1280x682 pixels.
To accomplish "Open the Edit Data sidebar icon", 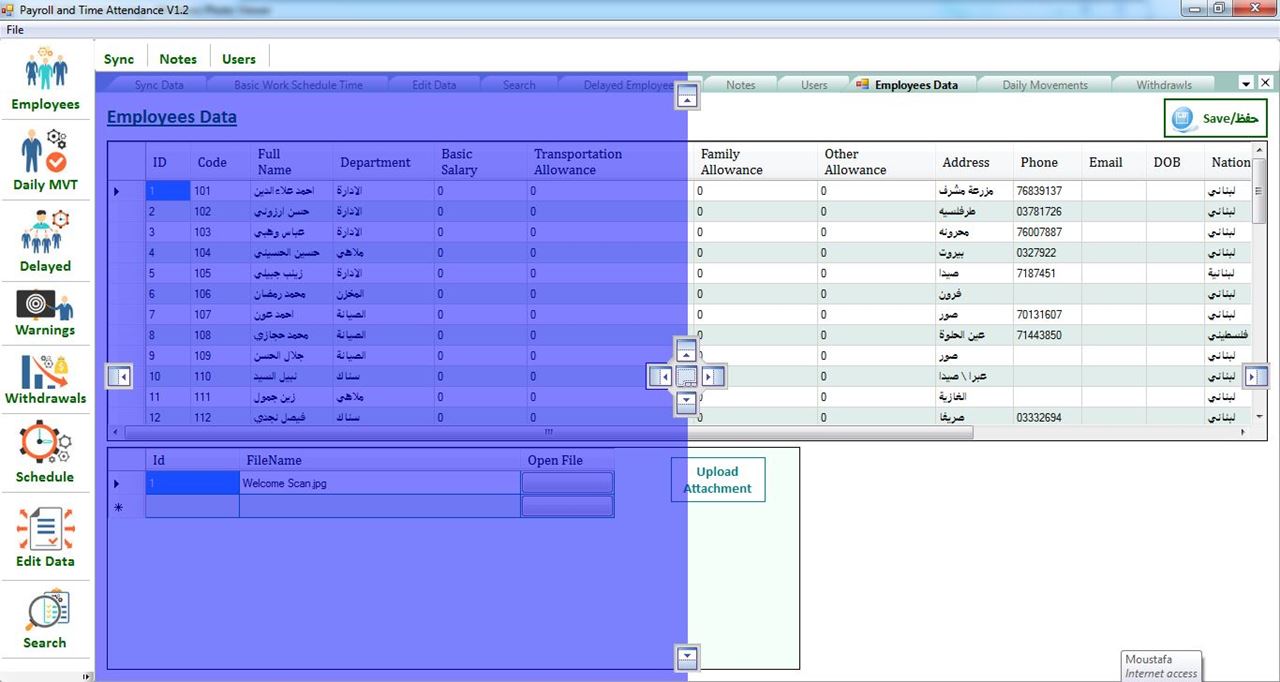I will click(x=46, y=537).
